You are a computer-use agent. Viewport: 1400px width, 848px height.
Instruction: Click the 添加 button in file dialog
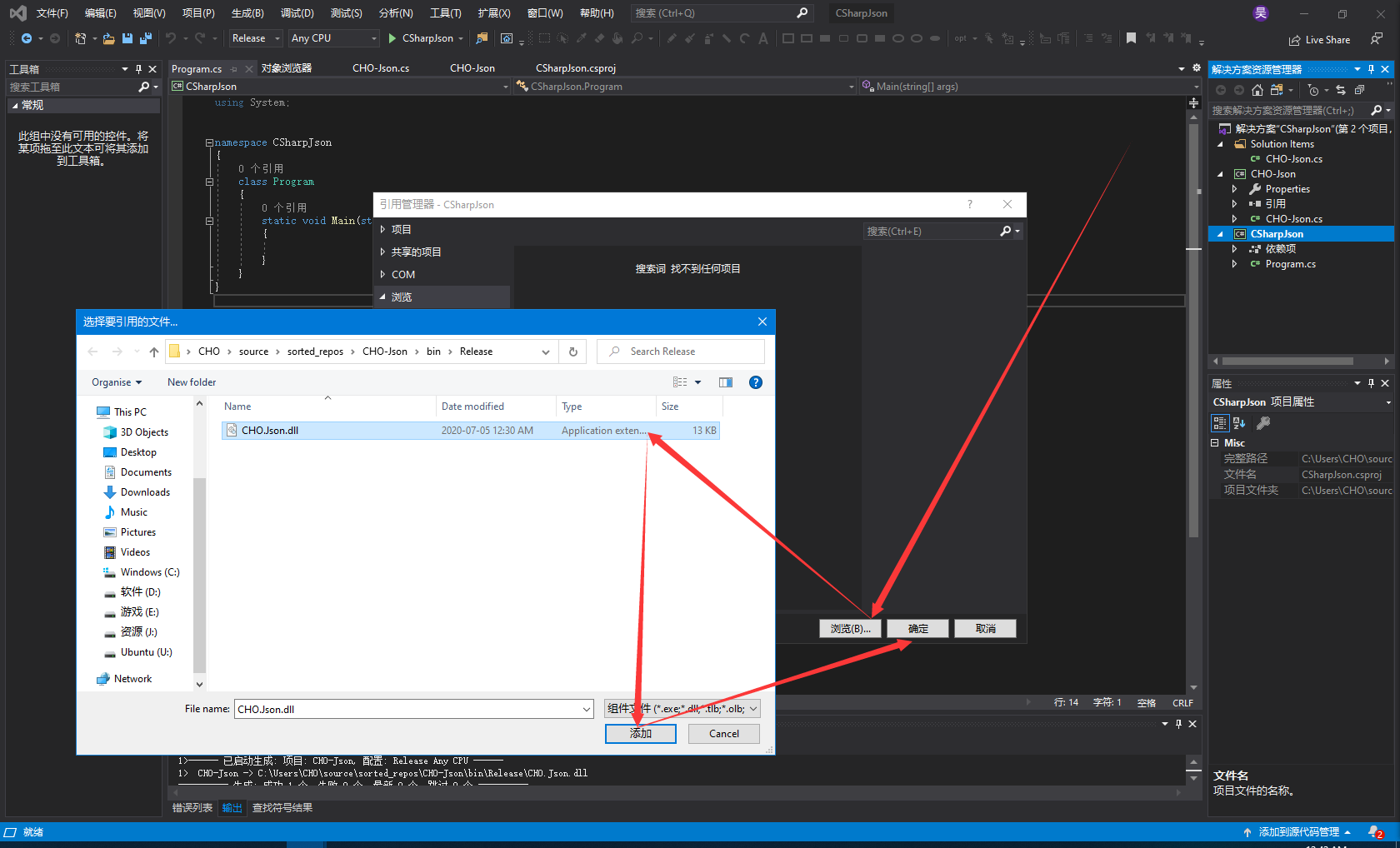pyautogui.click(x=641, y=734)
